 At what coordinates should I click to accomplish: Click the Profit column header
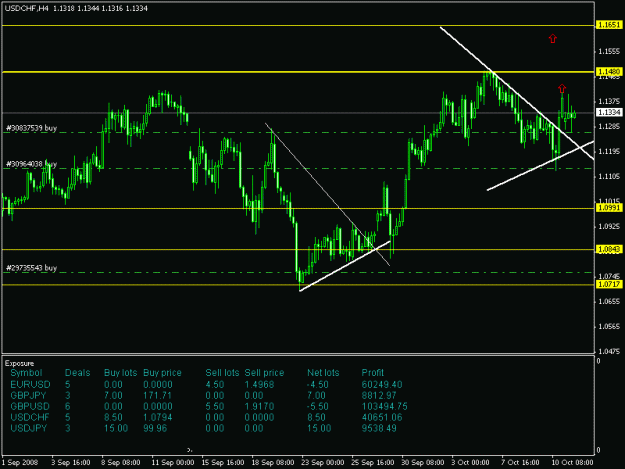click(x=372, y=373)
